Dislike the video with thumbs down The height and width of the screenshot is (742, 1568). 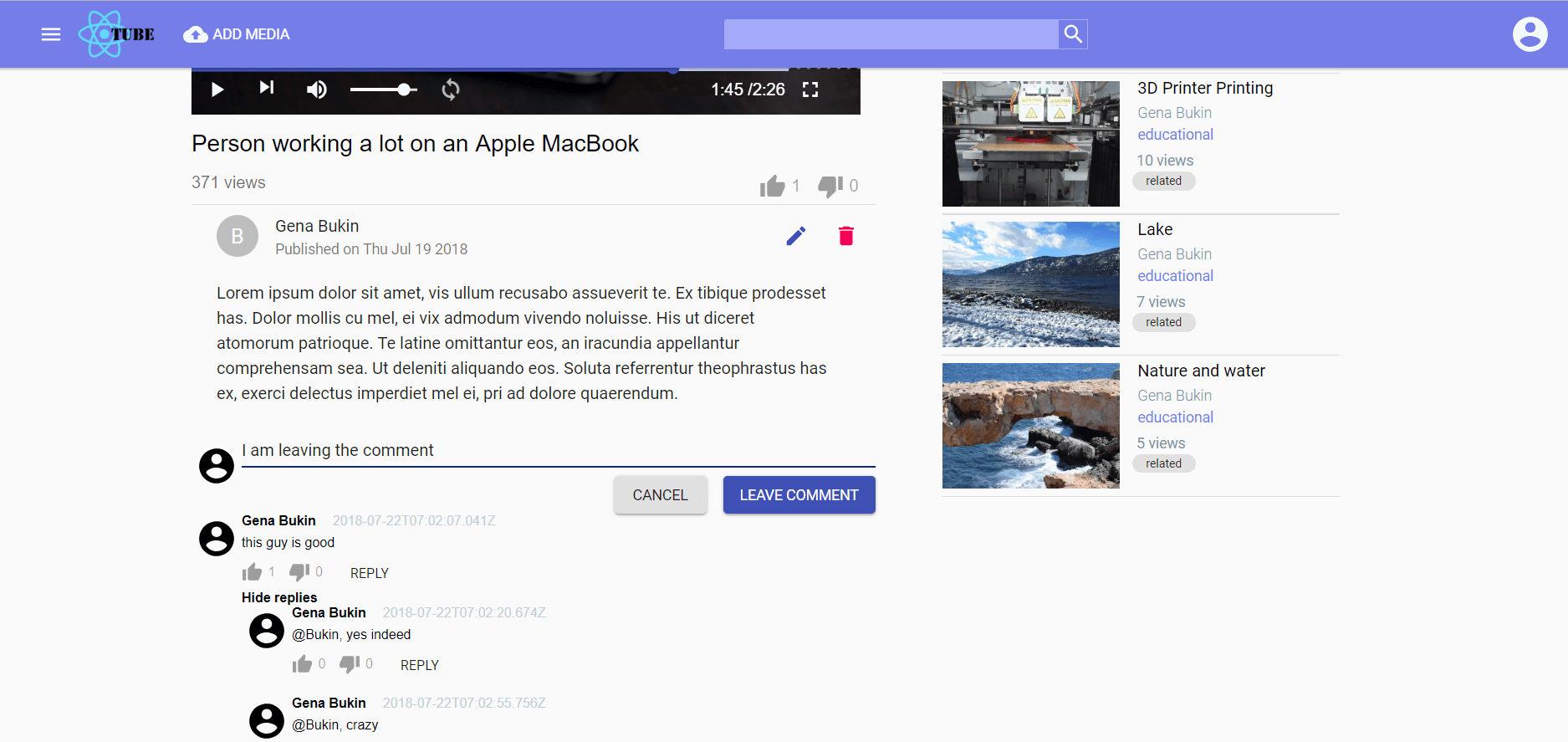coord(830,186)
